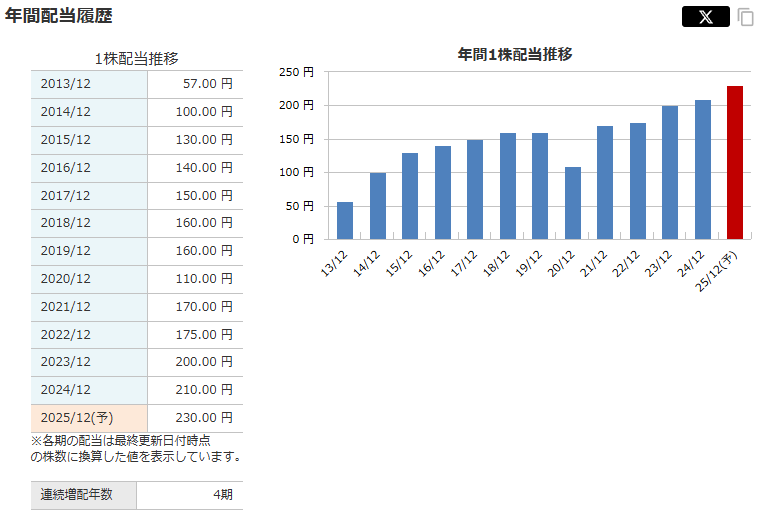Click the X share button
The height and width of the screenshot is (516, 769).
(705, 17)
